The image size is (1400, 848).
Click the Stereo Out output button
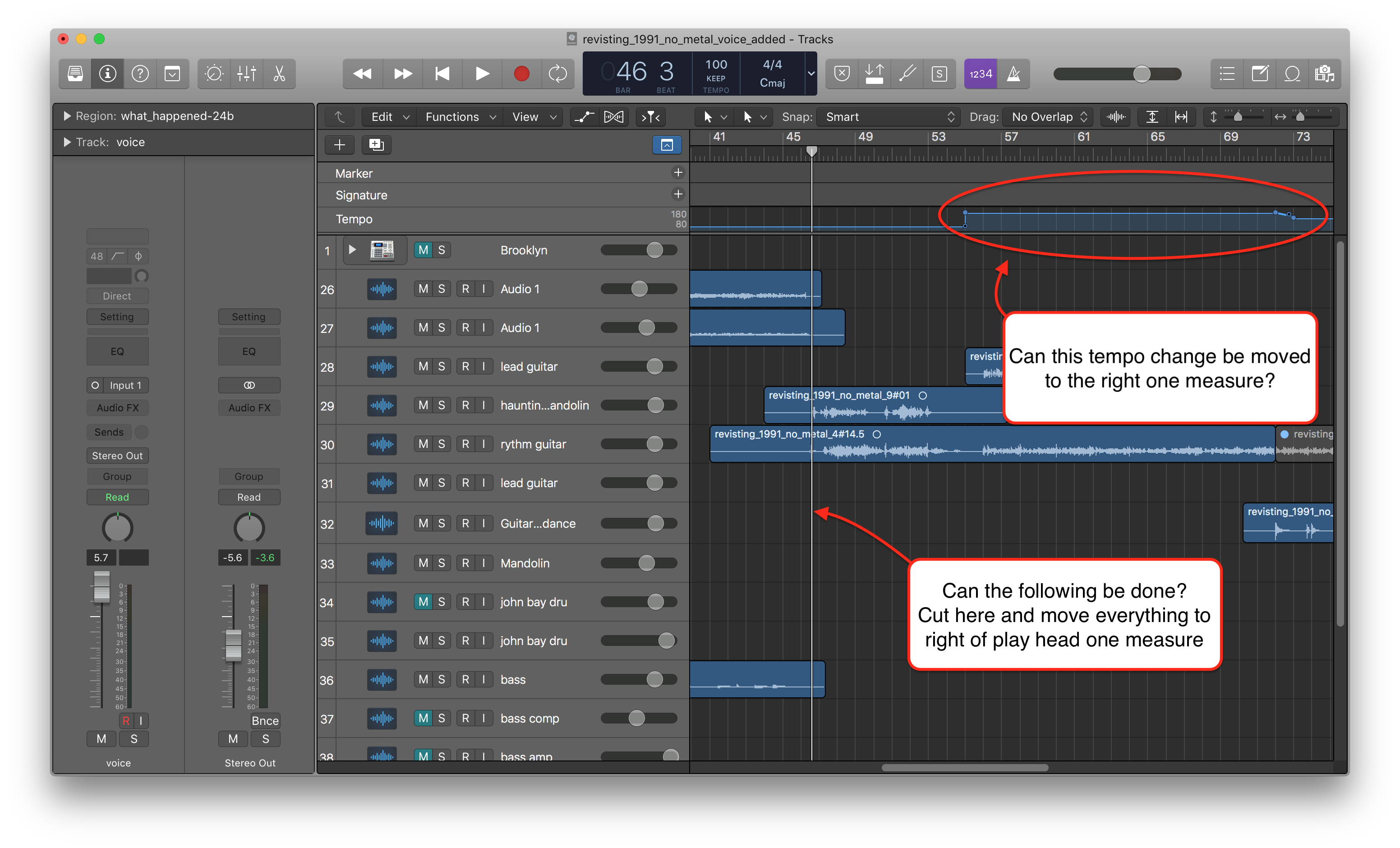point(117,456)
